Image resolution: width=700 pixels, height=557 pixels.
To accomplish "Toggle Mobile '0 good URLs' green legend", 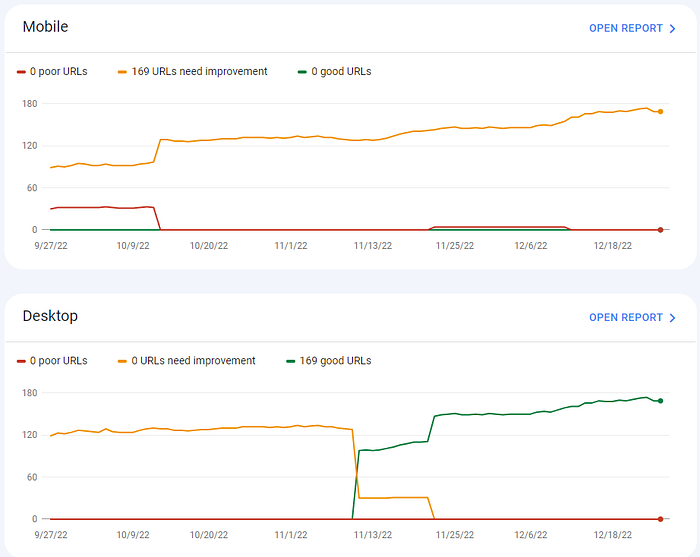I will tap(334, 71).
